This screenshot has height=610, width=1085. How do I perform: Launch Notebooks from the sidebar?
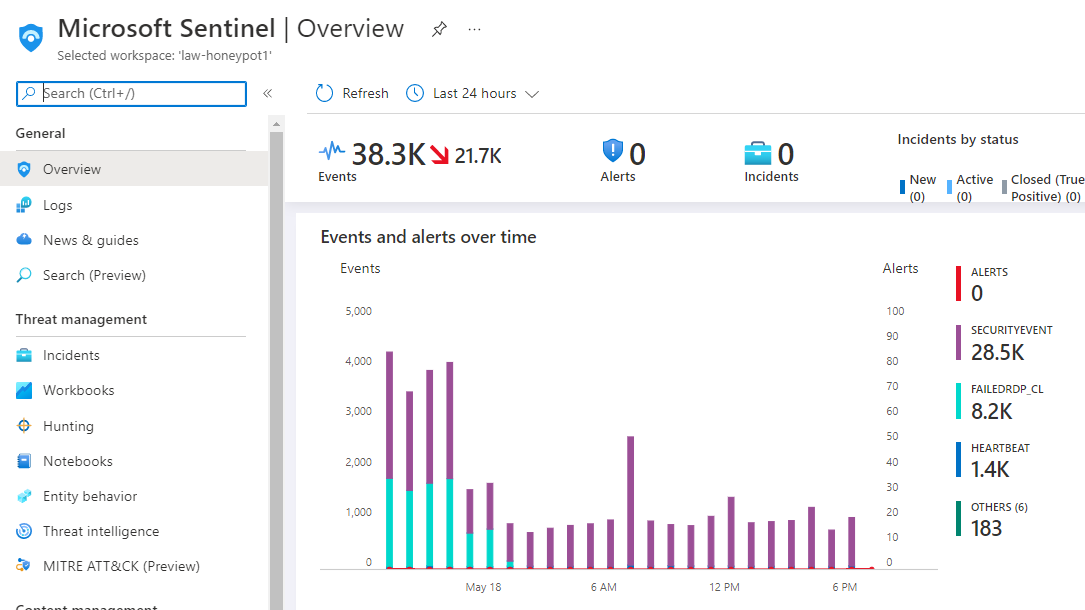click(77, 460)
